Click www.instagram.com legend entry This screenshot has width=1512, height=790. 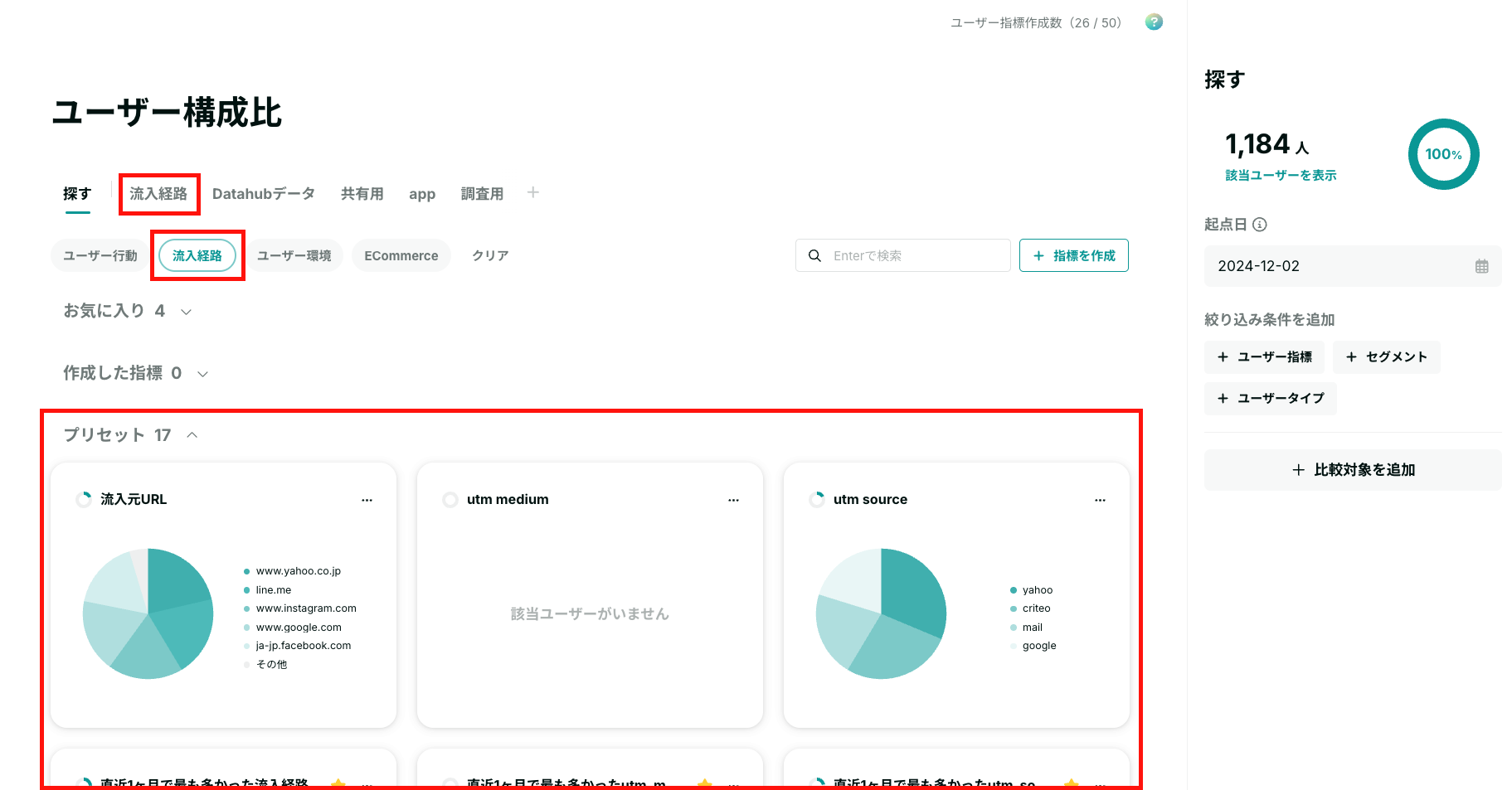click(x=300, y=608)
